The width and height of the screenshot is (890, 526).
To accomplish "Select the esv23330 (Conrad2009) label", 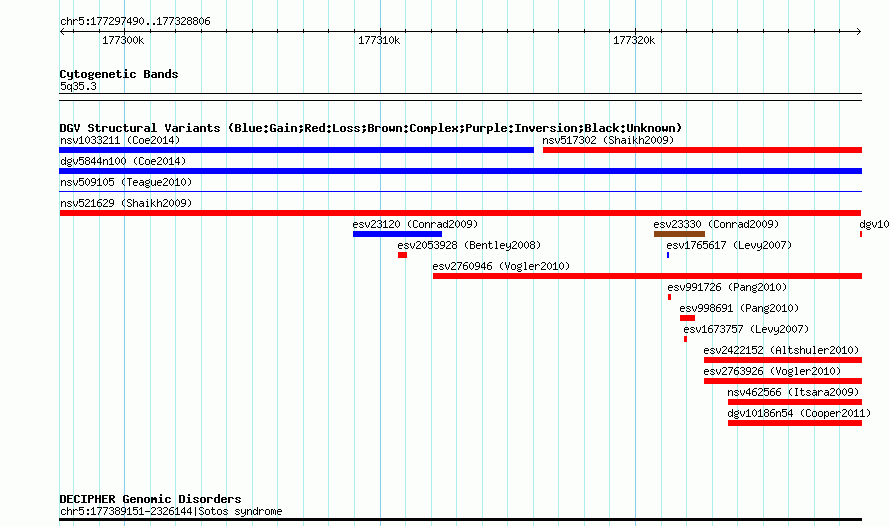I will (716, 224).
